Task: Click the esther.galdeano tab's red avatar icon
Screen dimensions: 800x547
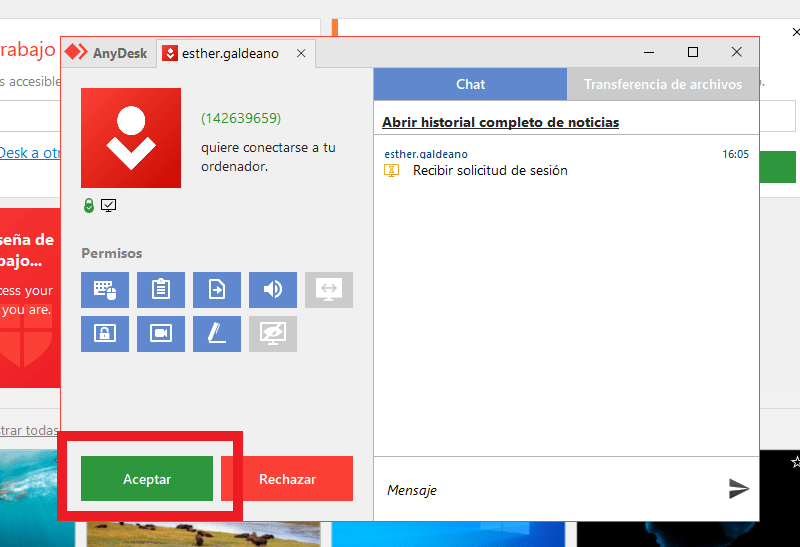Action: [x=170, y=53]
